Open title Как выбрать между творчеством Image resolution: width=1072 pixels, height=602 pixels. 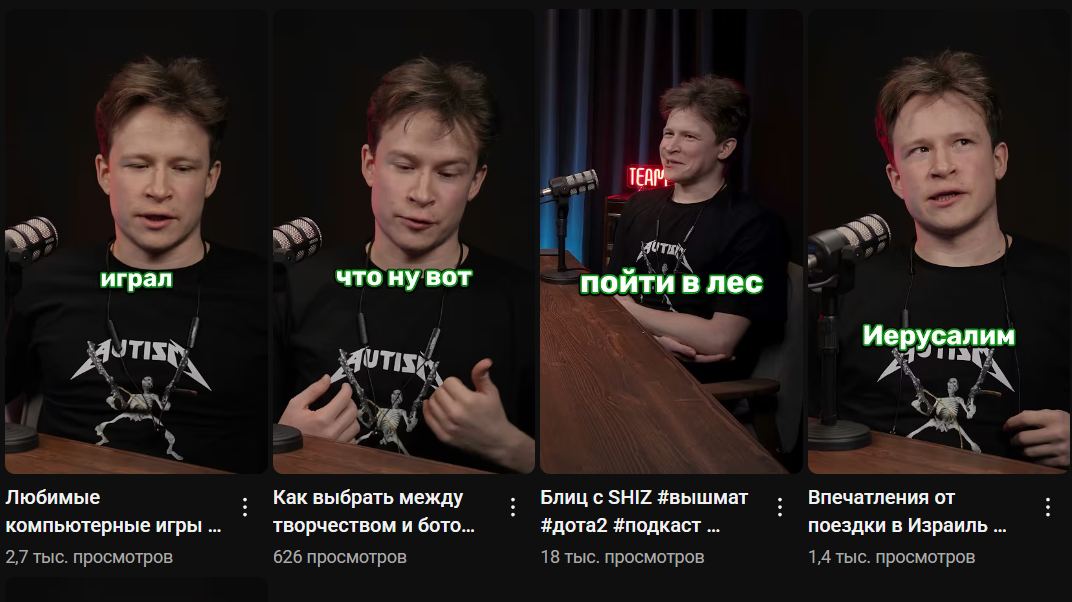[374, 511]
